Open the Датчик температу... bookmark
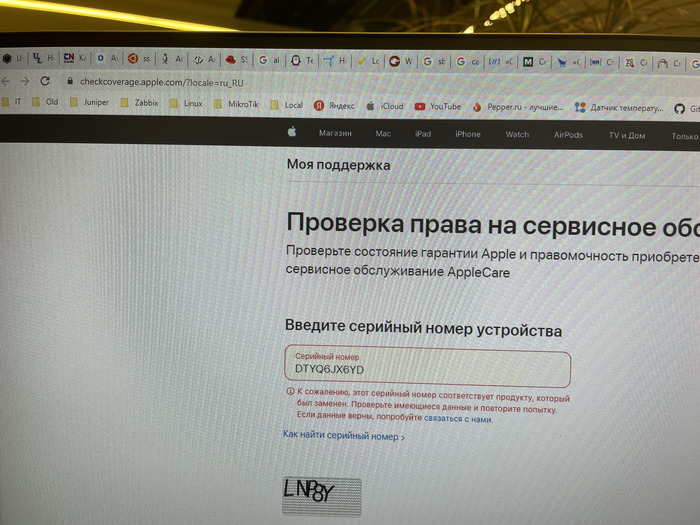Image resolution: width=700 pixels, height=525 pixels. click(x=619, y=108)
